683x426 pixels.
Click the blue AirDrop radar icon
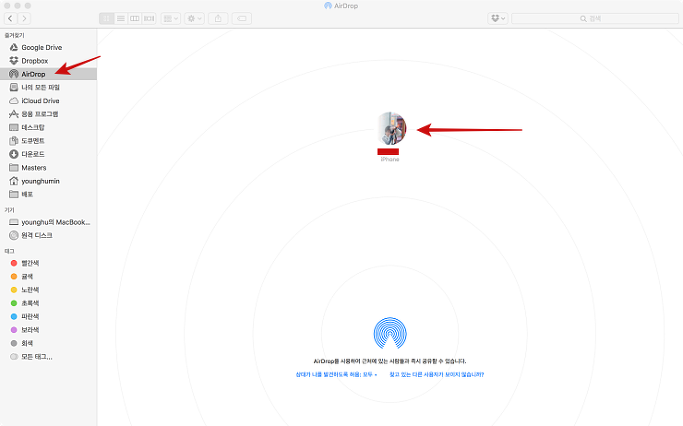click(x=390, y=333)
